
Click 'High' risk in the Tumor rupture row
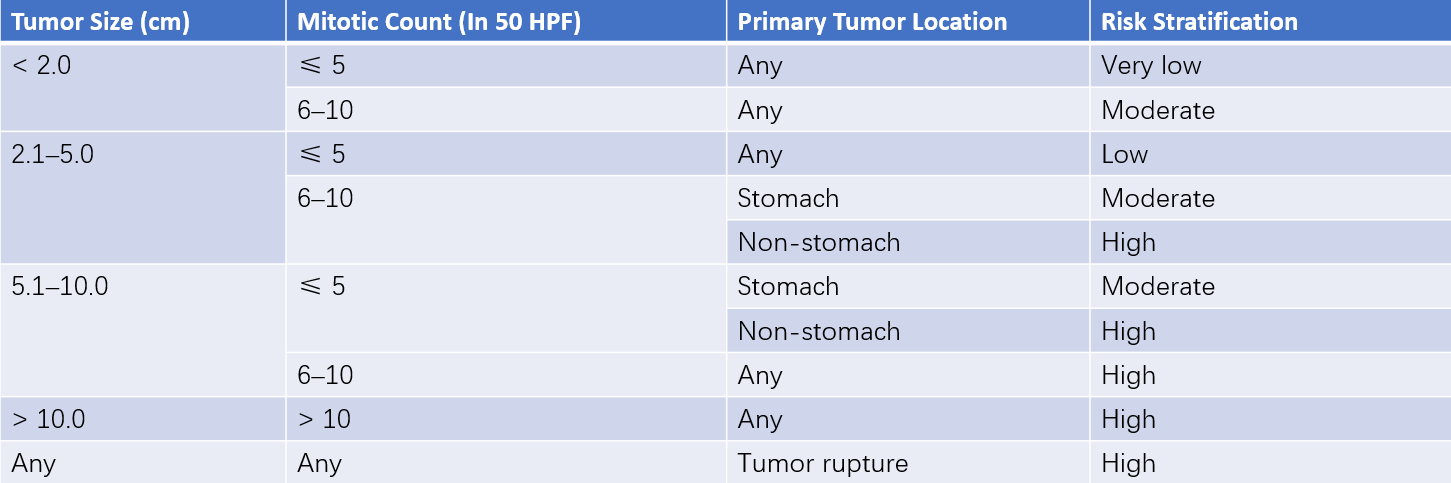coord(1270,463)
